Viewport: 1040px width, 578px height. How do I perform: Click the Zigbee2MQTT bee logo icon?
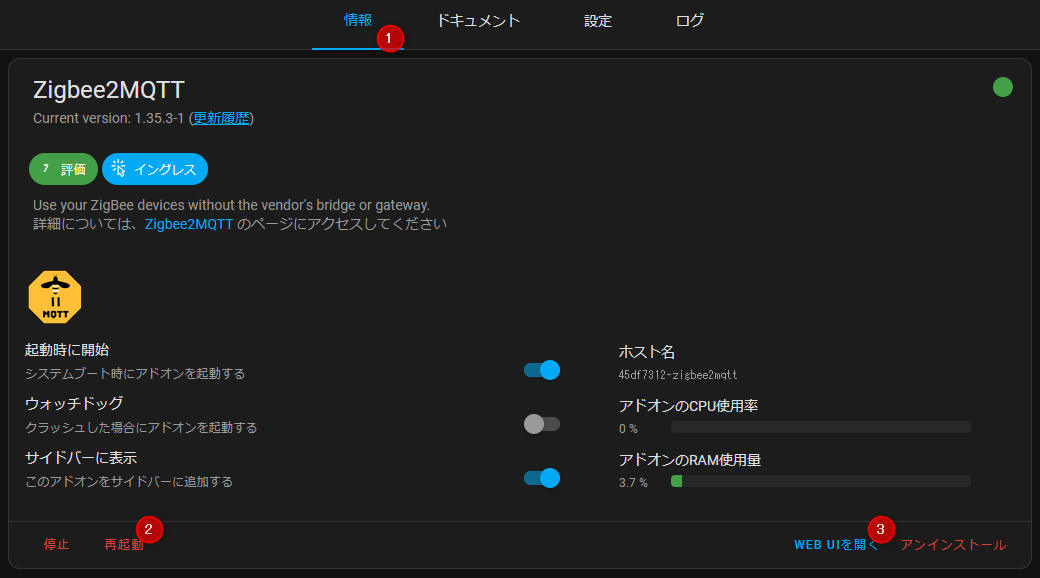[x=55, y=297]
